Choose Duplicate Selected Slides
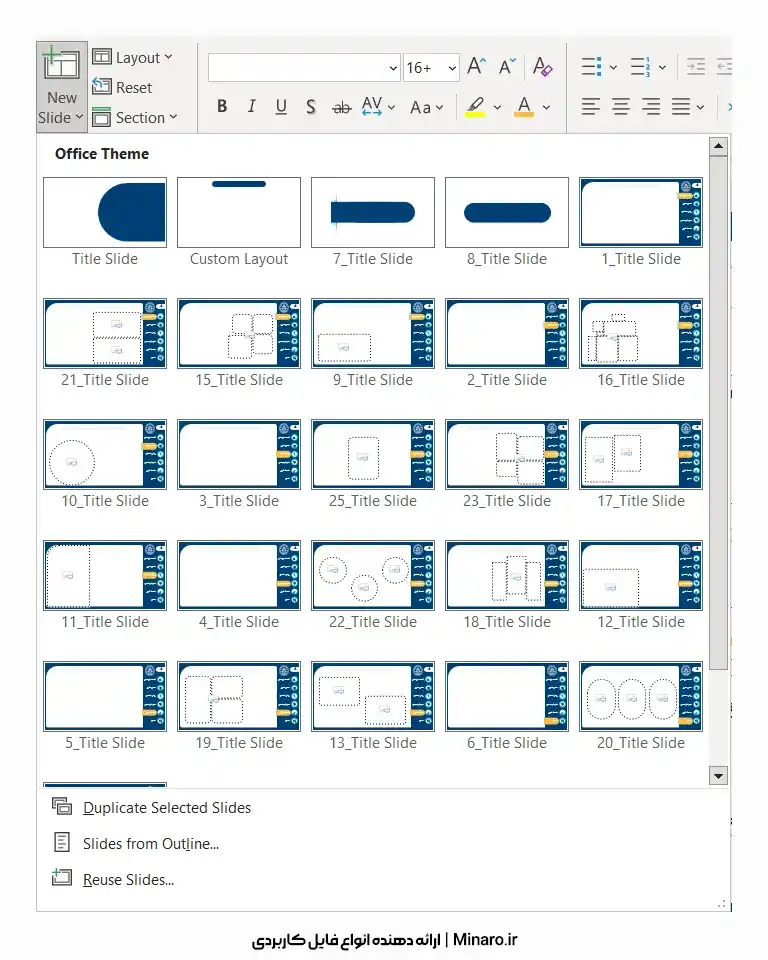This screenshot has height=960, width=768. 166,808
